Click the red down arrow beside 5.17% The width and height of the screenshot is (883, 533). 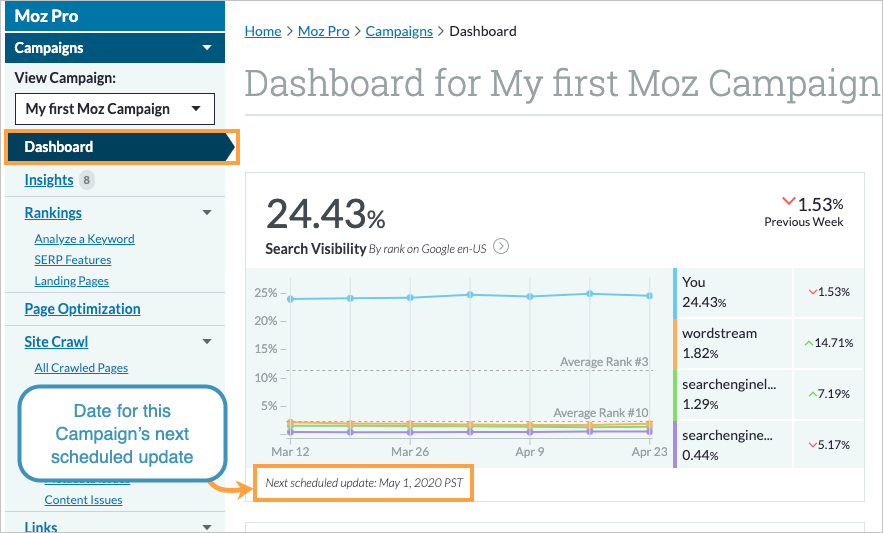[813, 443]
